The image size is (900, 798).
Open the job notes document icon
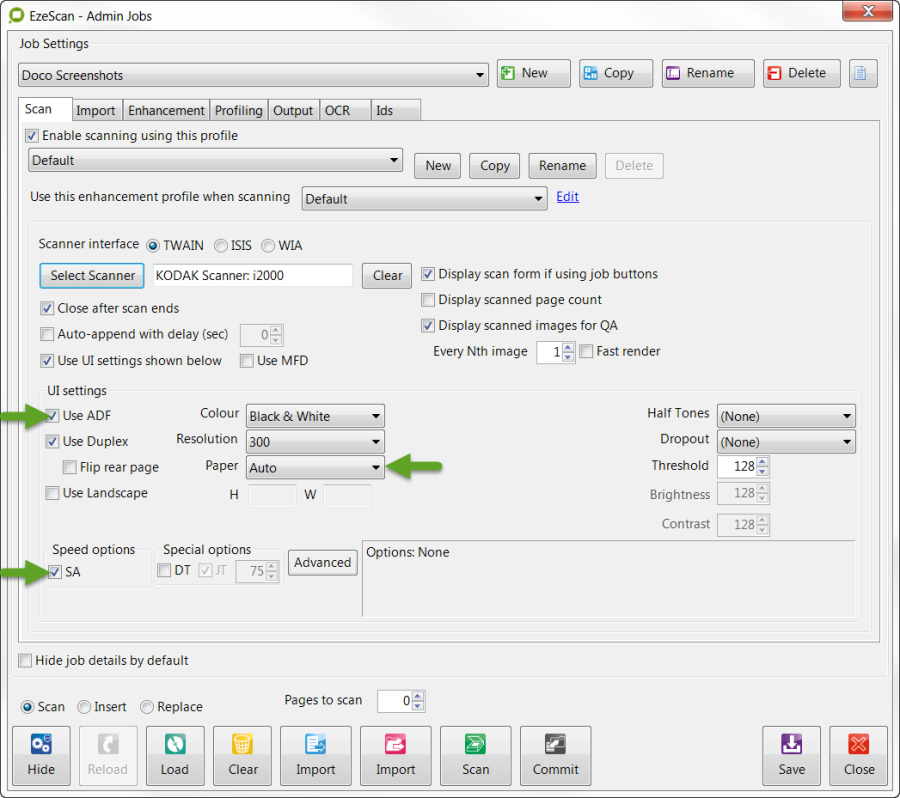pyautogui.click(x=863, y=73)
